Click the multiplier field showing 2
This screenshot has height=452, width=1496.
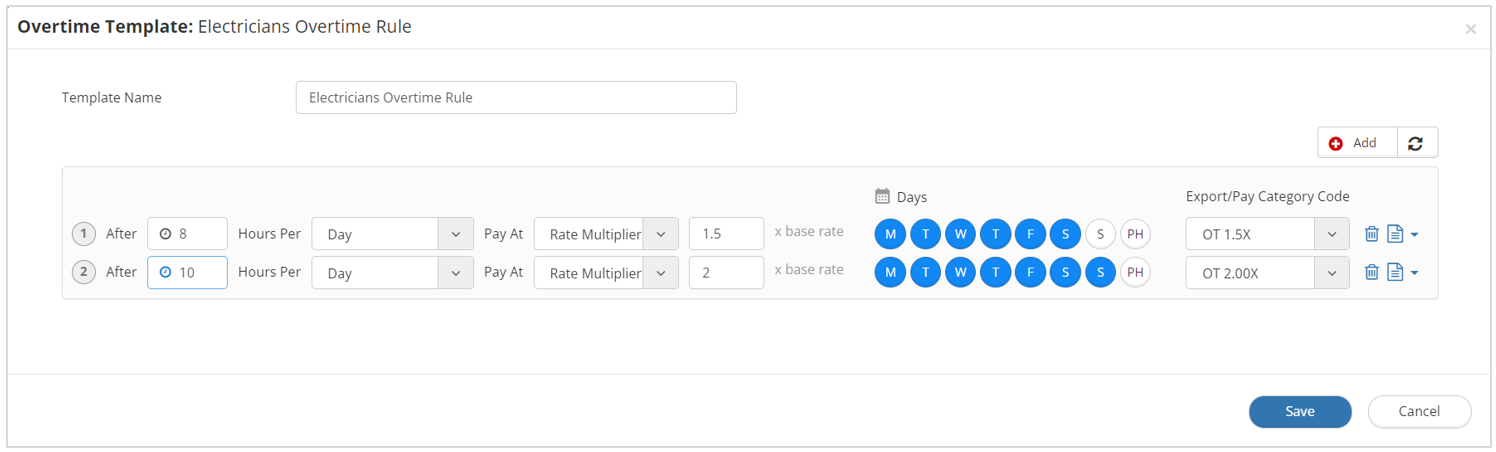[727, 272]
